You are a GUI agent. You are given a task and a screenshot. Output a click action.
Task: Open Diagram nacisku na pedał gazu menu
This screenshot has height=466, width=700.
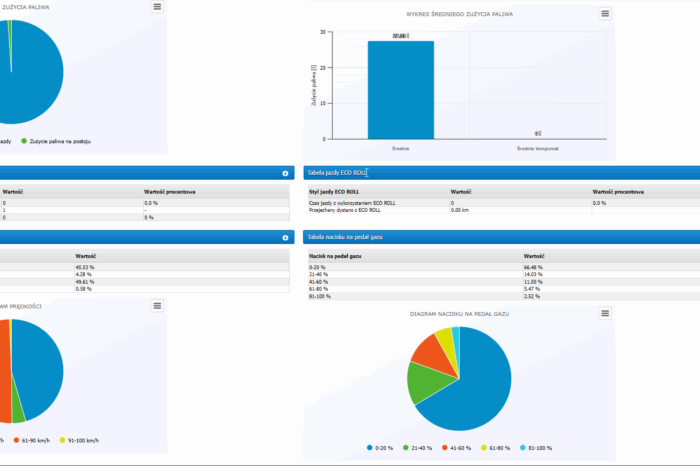pyautogui.click(x=605, y=314)
